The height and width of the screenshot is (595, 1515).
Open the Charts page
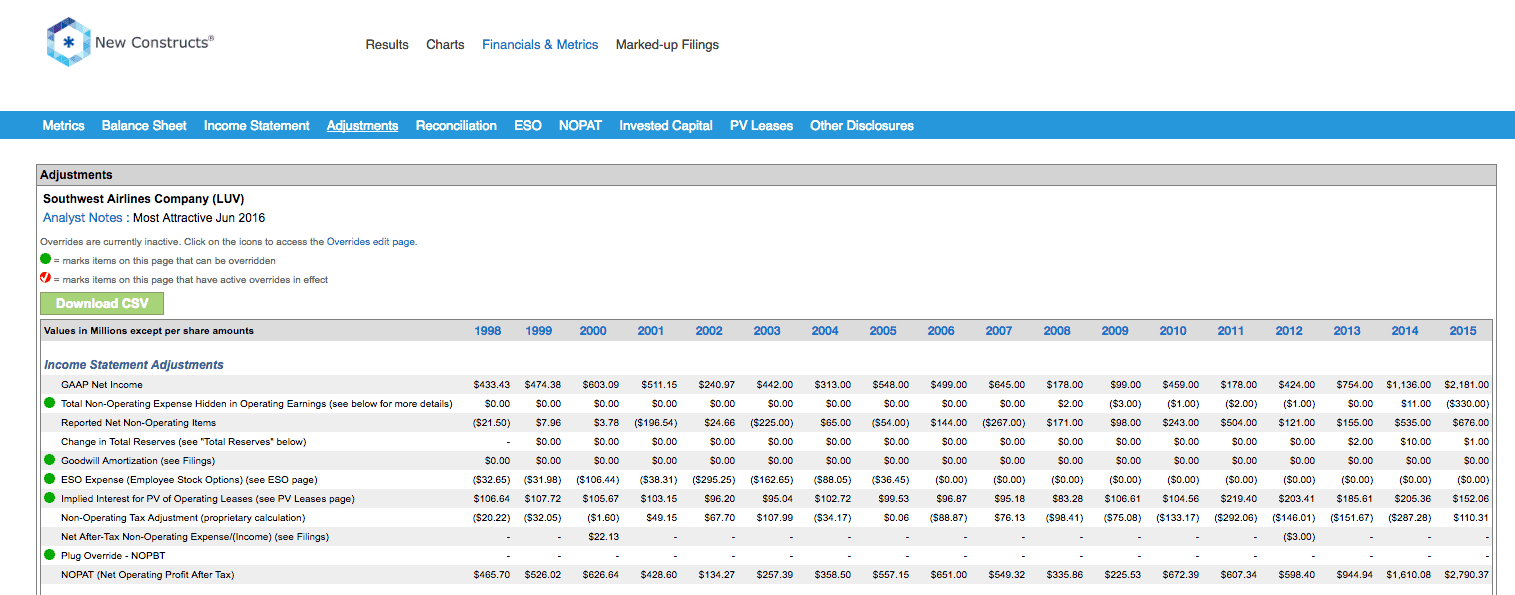pos(445,44)
